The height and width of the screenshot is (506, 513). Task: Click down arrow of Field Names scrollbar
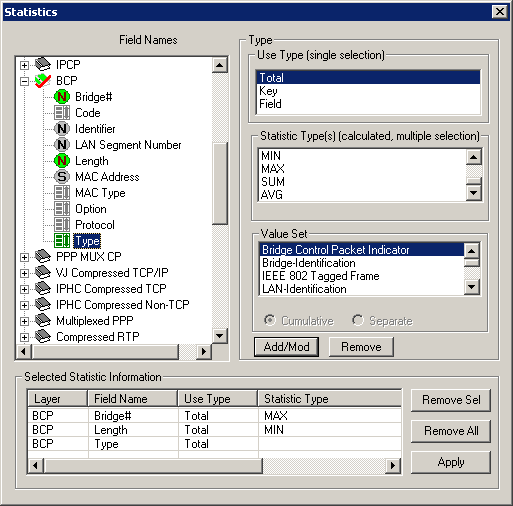(220, 336)
